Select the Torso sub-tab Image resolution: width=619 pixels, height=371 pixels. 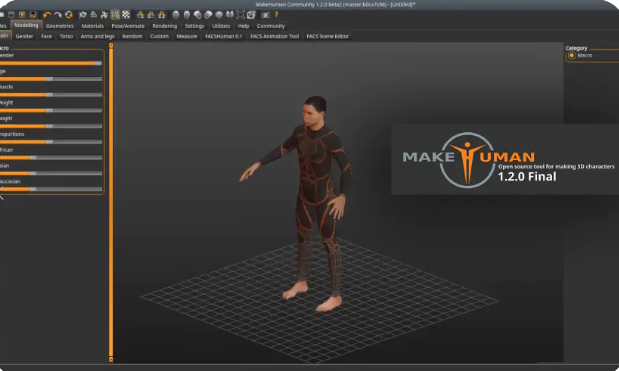[x=66, y=36]
